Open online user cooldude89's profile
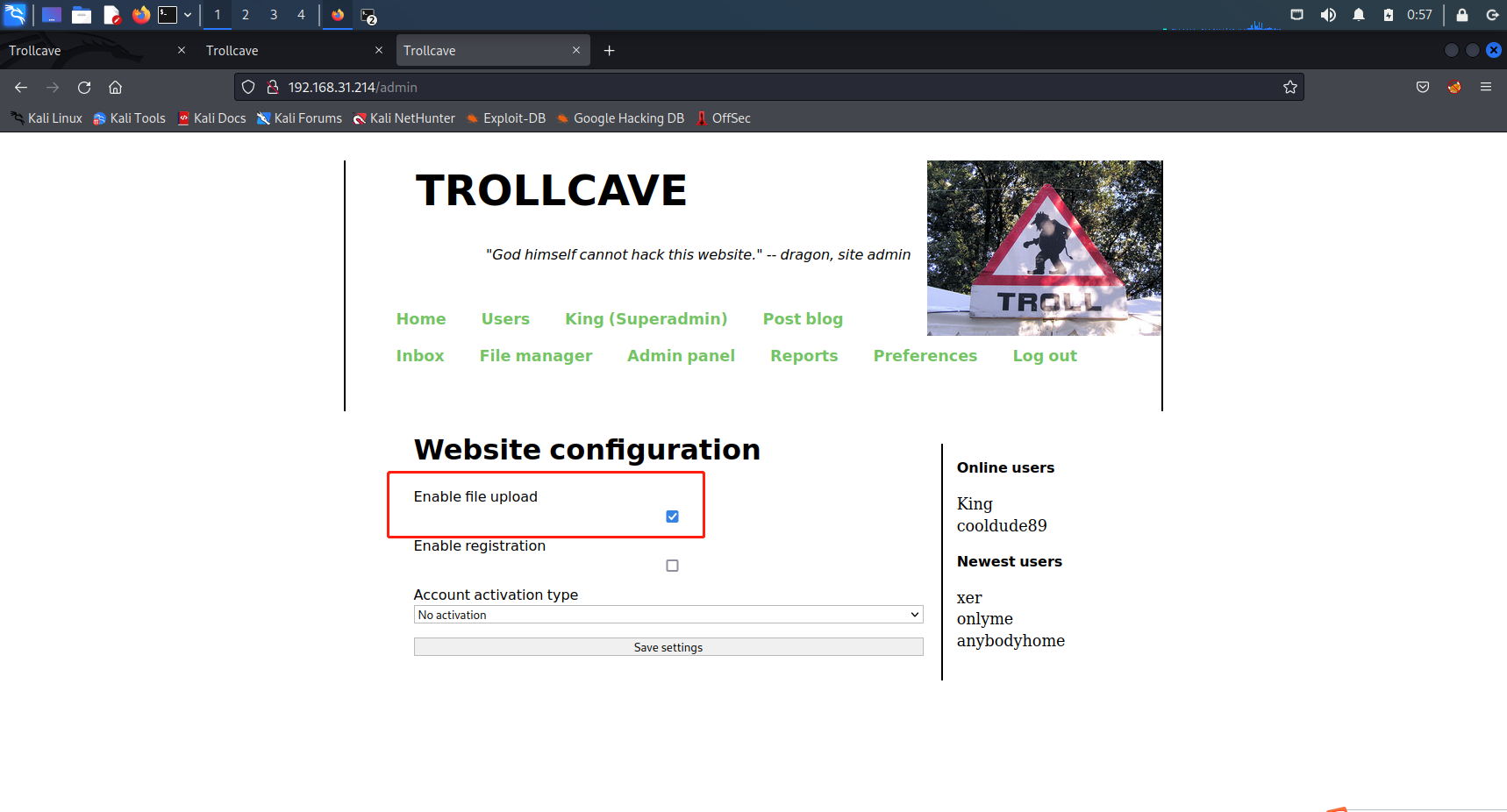Image resolution: width=1507 pixels, height=812 pixels. coord(1002,526)
